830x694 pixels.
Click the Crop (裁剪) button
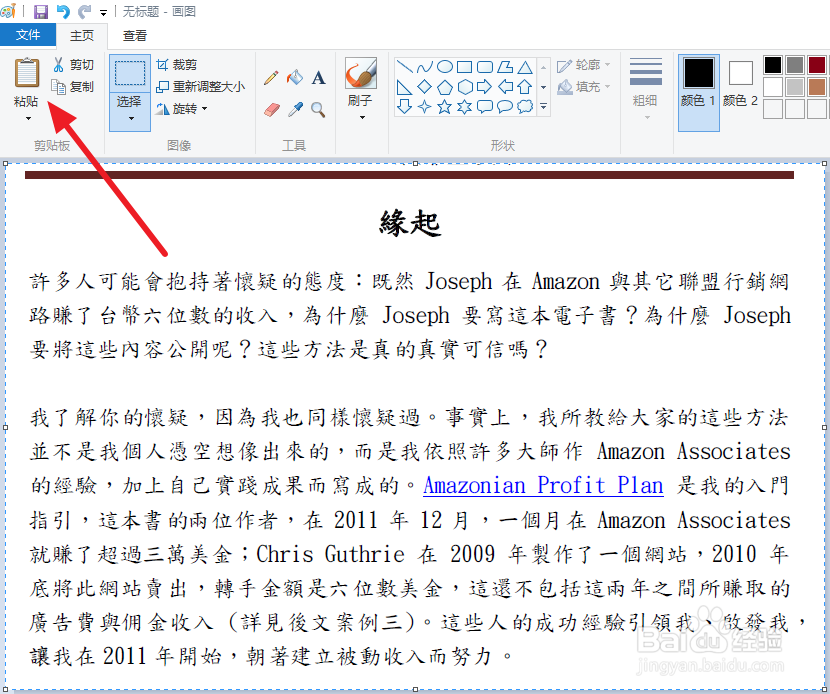[x=177, y=65]
